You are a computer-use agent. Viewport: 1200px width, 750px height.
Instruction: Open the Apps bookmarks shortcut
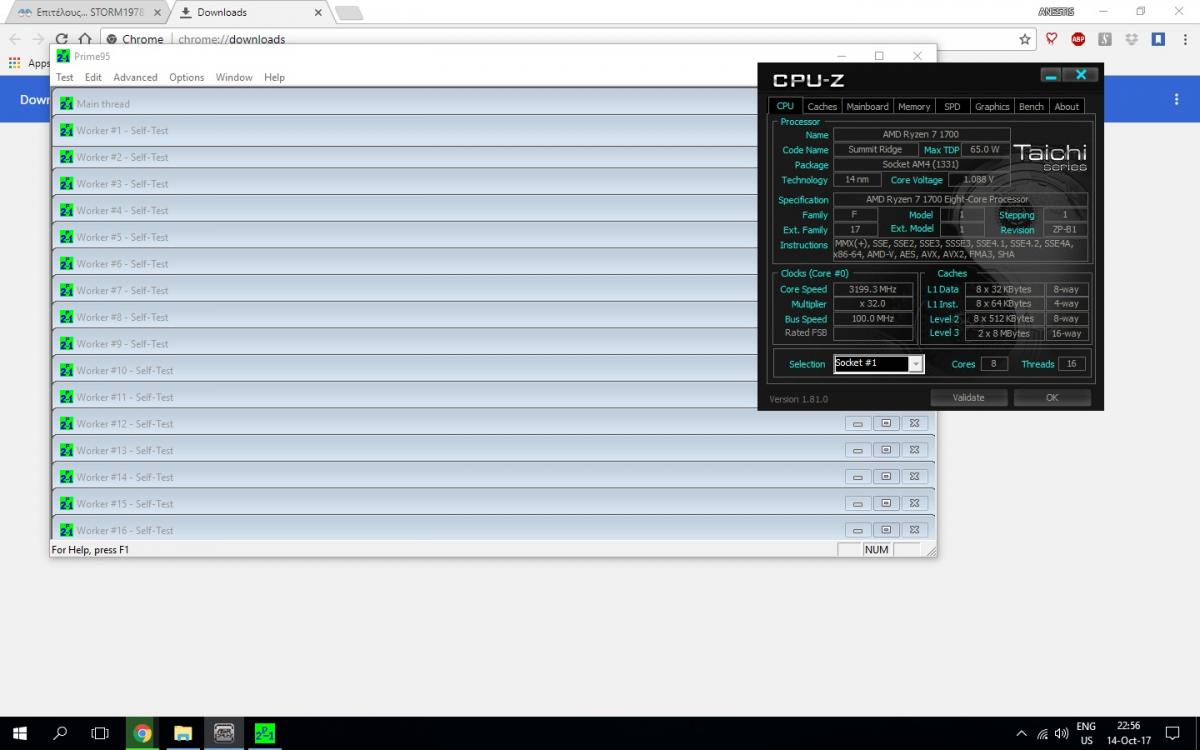28,63
